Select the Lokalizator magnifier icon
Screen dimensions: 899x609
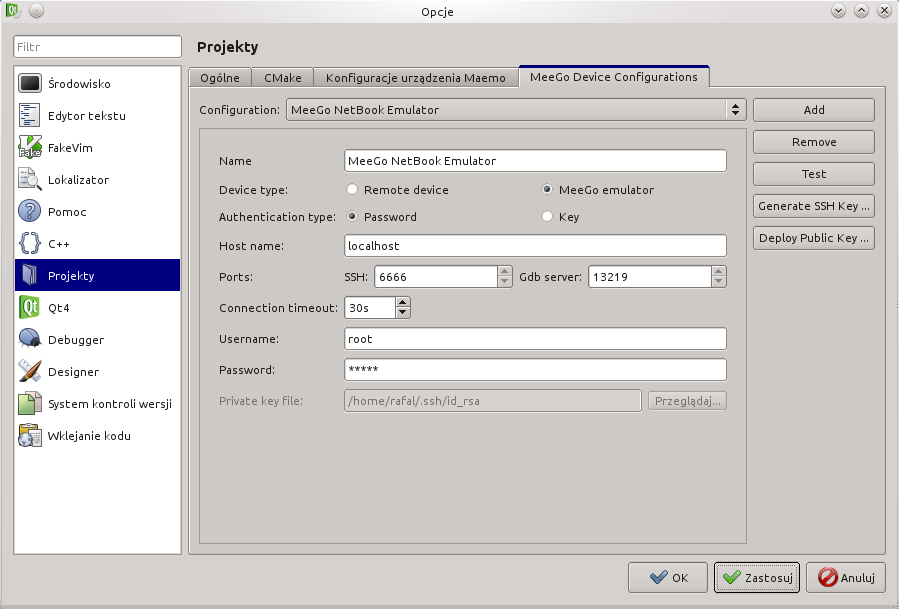(30, 179)
